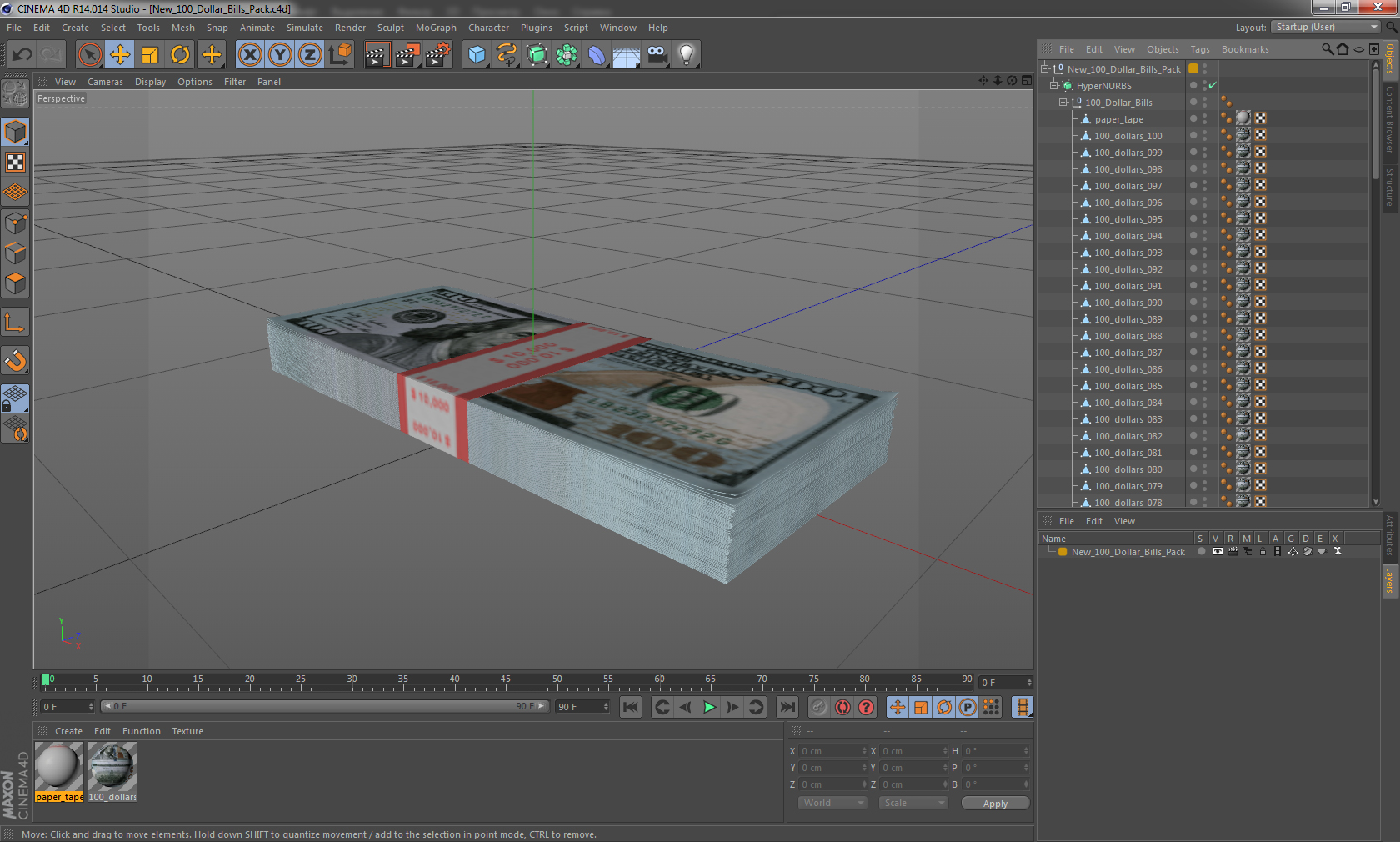This screenshot has height=842, width=1400.
Task: Open the viewport Cameras menu
Action: click(x=105, y=82)
